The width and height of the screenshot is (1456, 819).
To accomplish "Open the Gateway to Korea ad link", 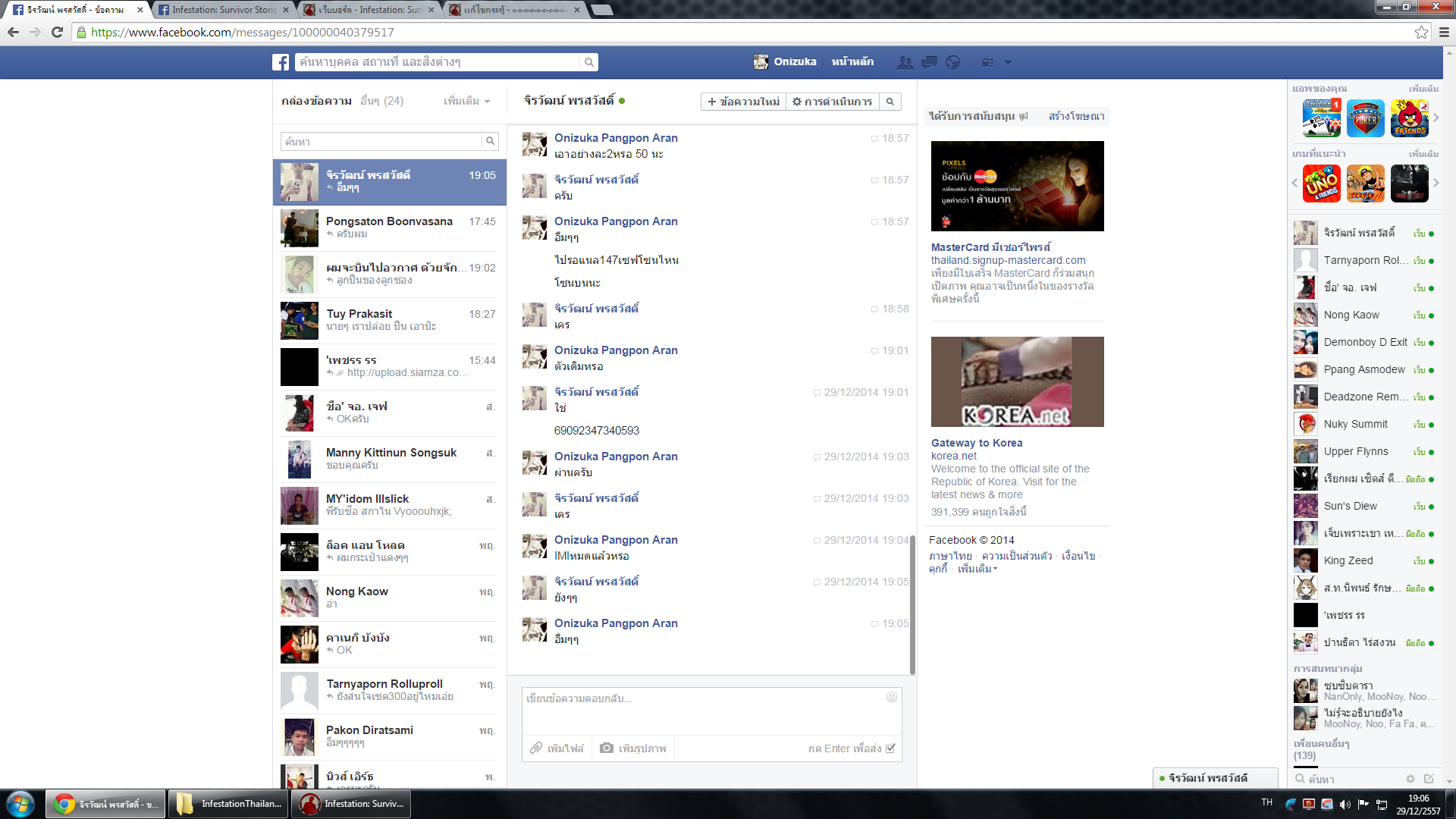I will tap(977, 443).
